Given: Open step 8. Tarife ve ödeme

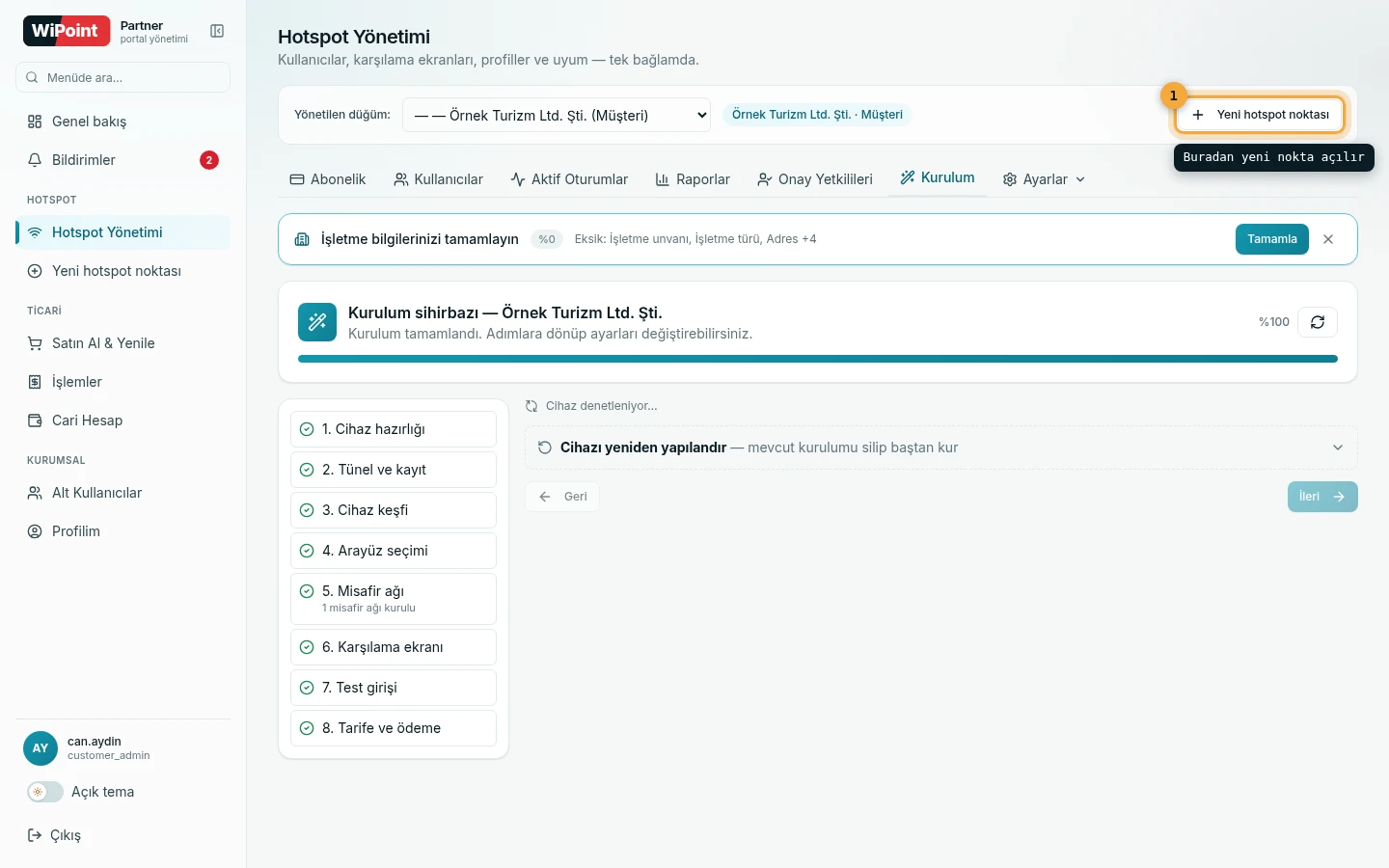Looking at the screenshot, I should coord(394,728).
